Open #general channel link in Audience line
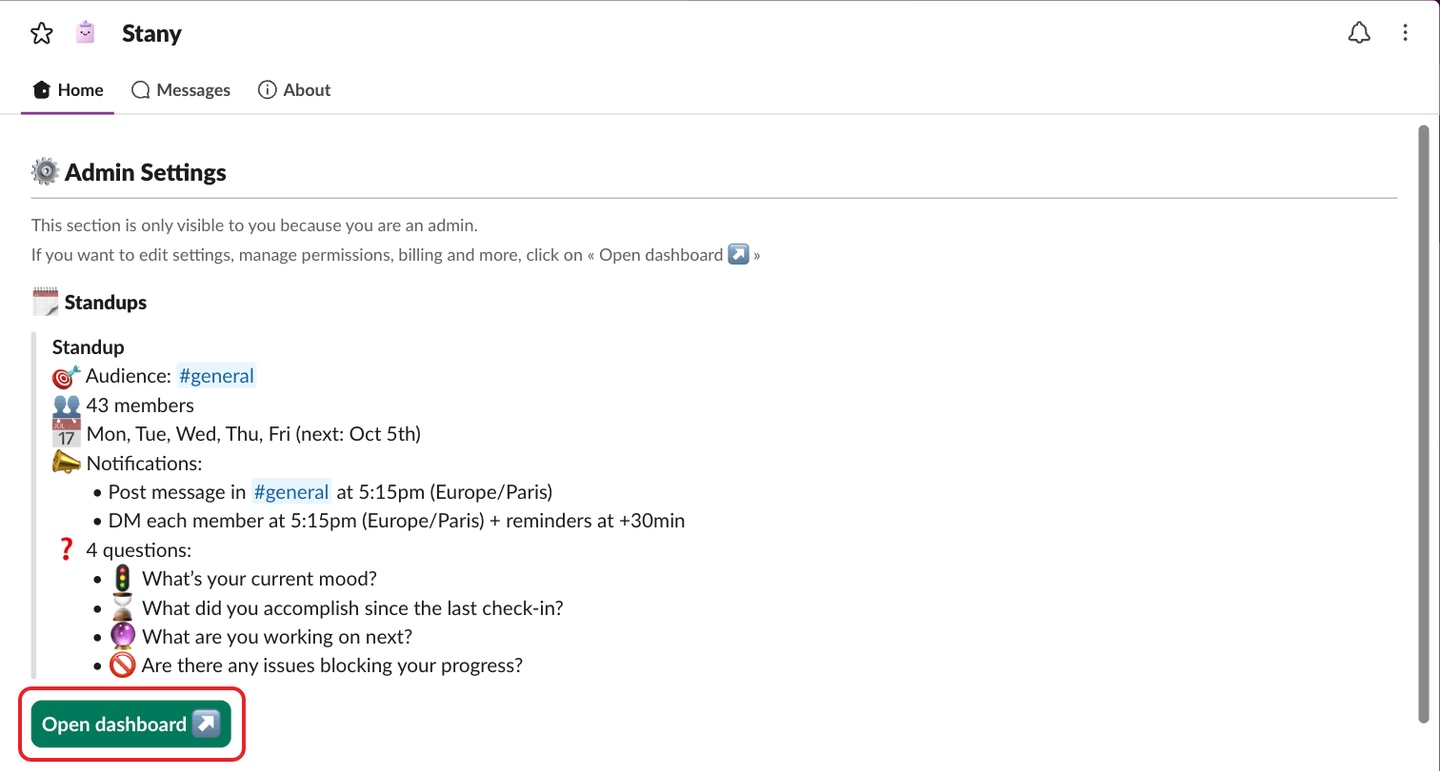 point(216,376)
